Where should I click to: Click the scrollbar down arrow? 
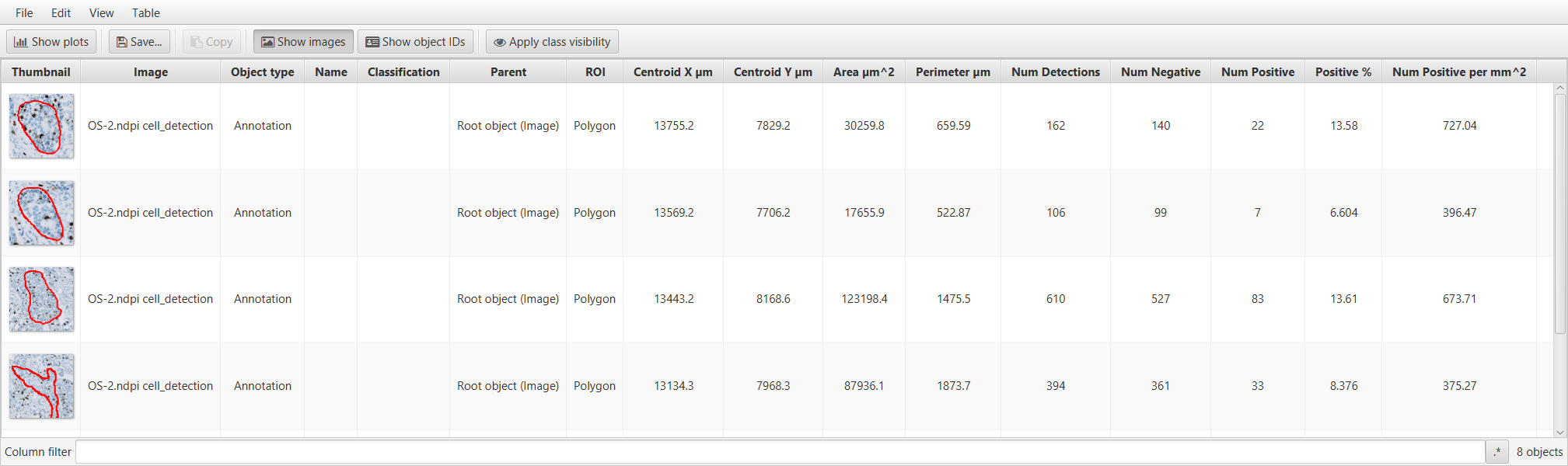[1560, 433]
